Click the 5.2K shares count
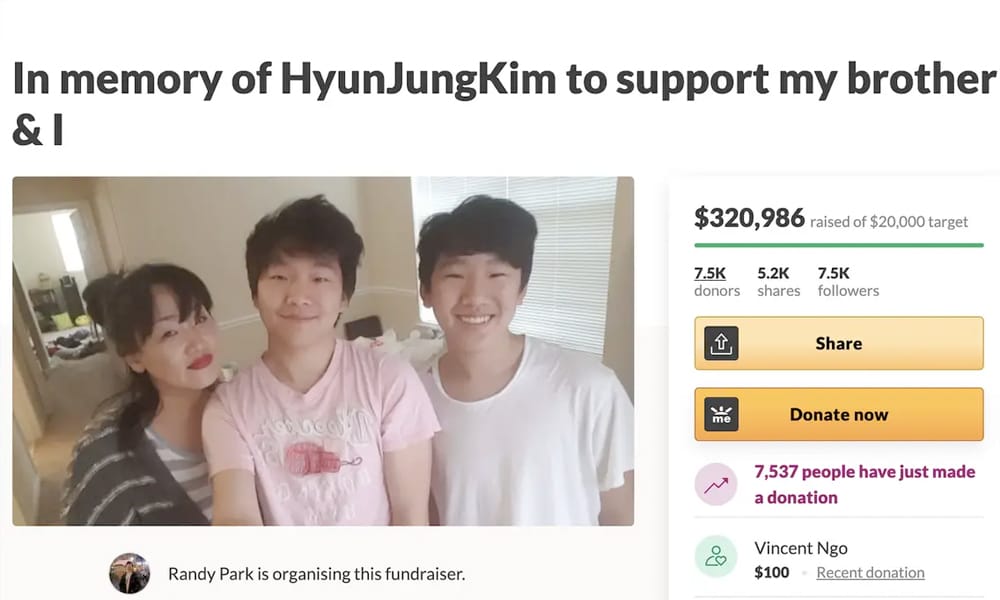The height and width of the screenshot is (600, 1000). tap(779, 282)
